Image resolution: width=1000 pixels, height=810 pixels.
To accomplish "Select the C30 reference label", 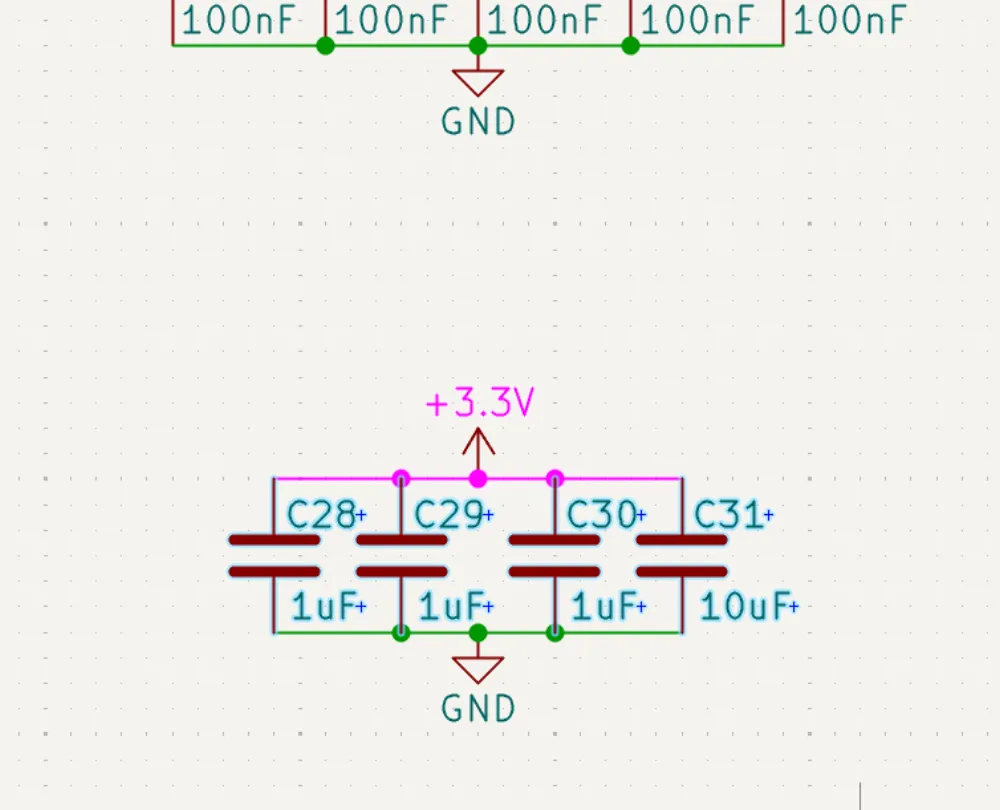I will (x=601, y=515).
